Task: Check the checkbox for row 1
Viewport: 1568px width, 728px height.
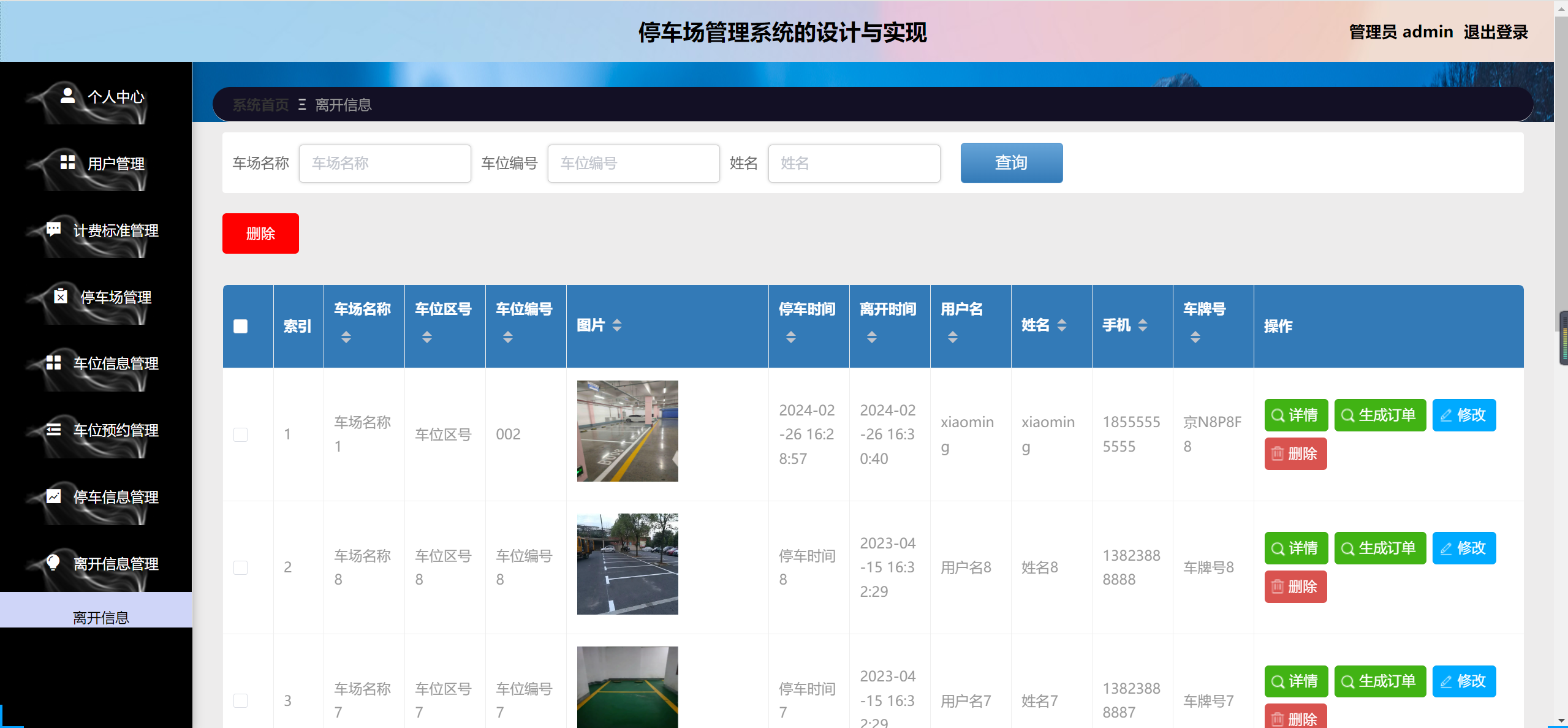Action: 240,434
